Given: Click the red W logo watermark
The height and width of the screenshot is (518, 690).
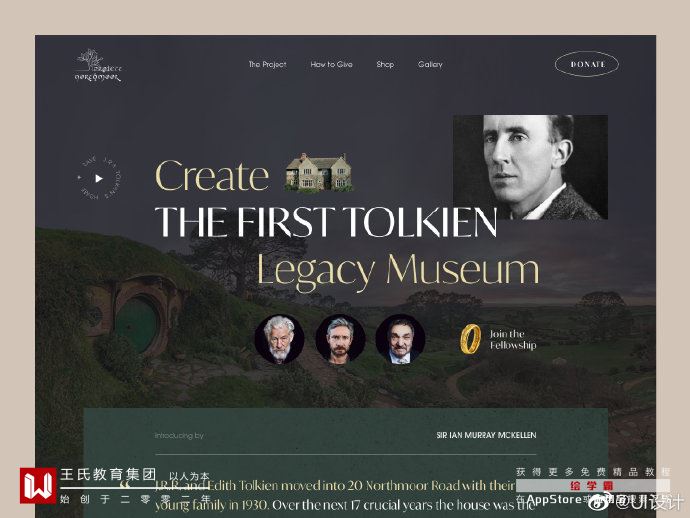Looking at the screenshot, I should 38,485.
